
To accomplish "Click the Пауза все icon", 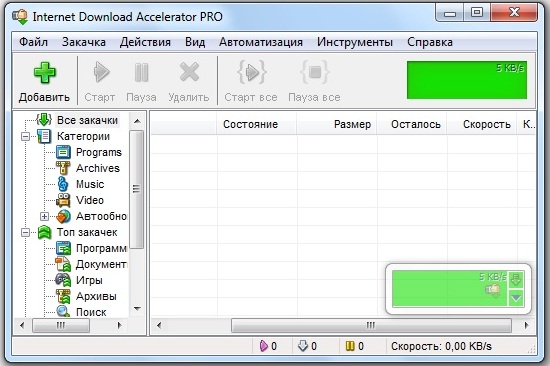I will 315,72.
